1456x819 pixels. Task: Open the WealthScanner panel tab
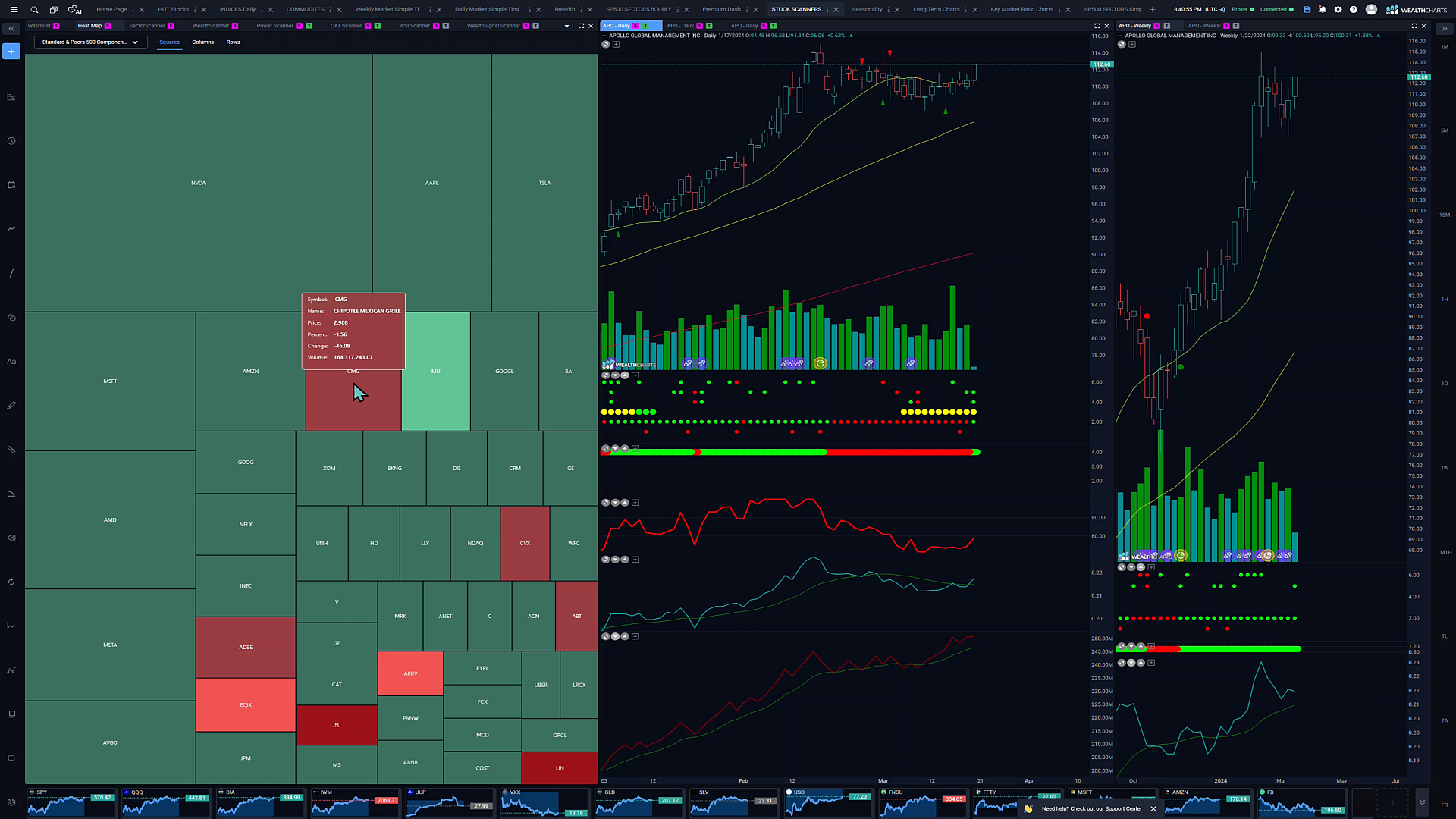pyautogui.click(x=210, y=26)
